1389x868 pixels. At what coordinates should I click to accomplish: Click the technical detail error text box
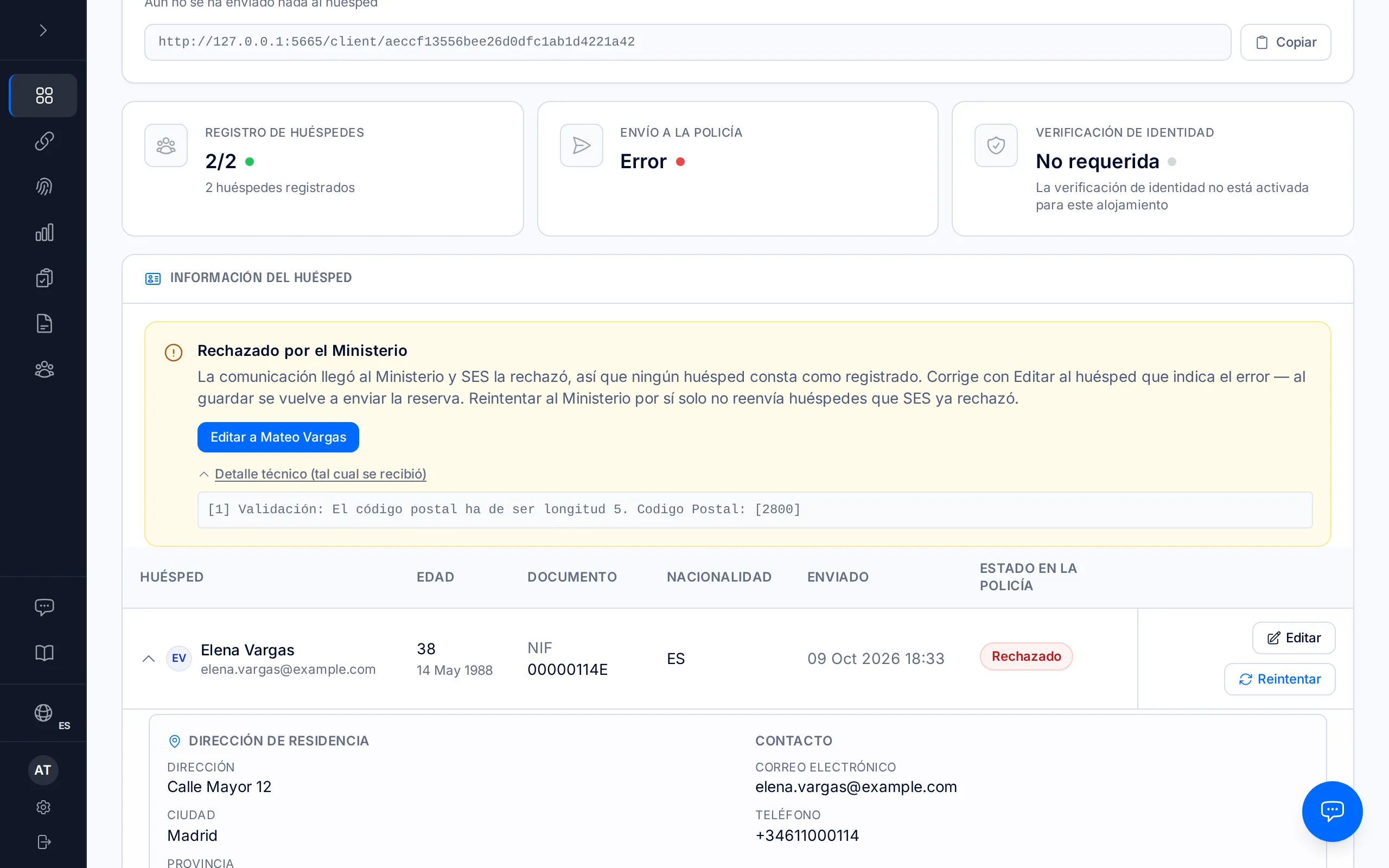click(x=754, y=509)
